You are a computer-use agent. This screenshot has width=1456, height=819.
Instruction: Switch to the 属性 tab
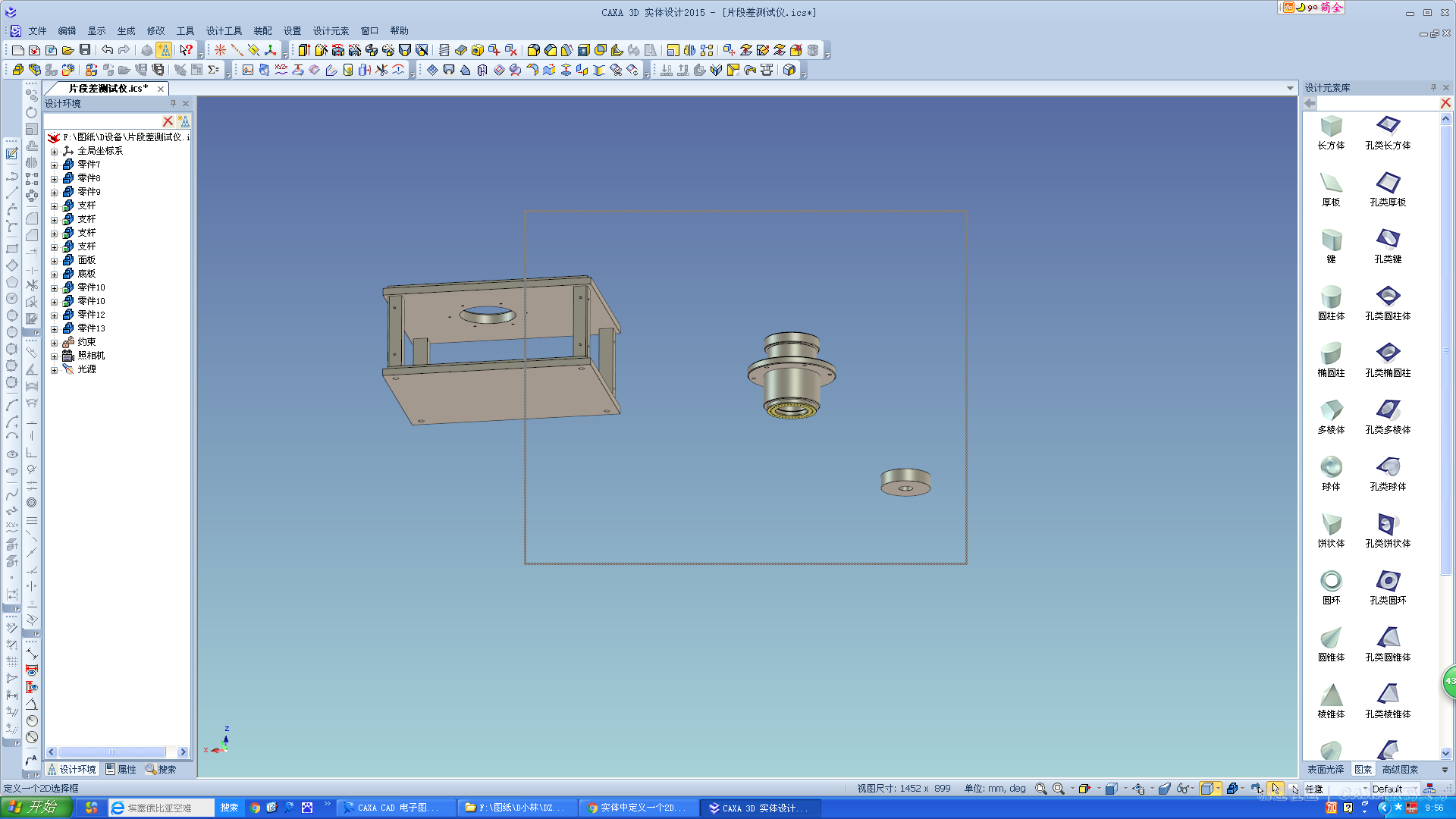[x=121, y=769]
